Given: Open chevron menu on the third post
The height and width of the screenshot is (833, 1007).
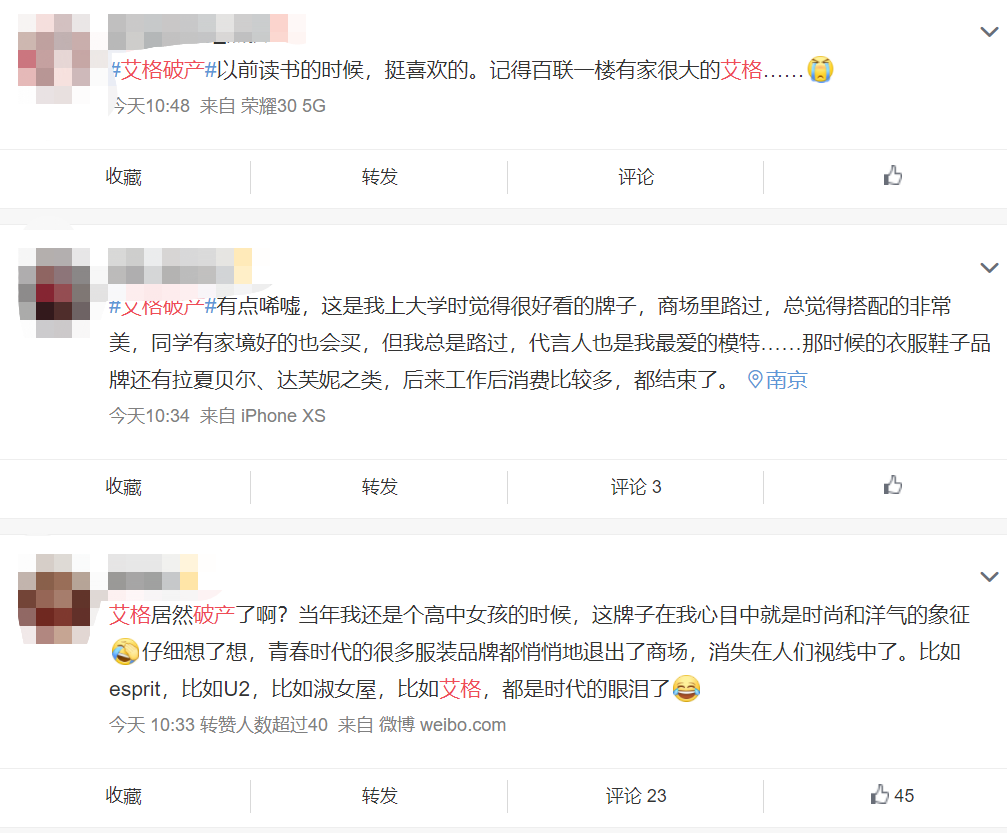Looking at the screenshot, I should [x=989, y=576].
